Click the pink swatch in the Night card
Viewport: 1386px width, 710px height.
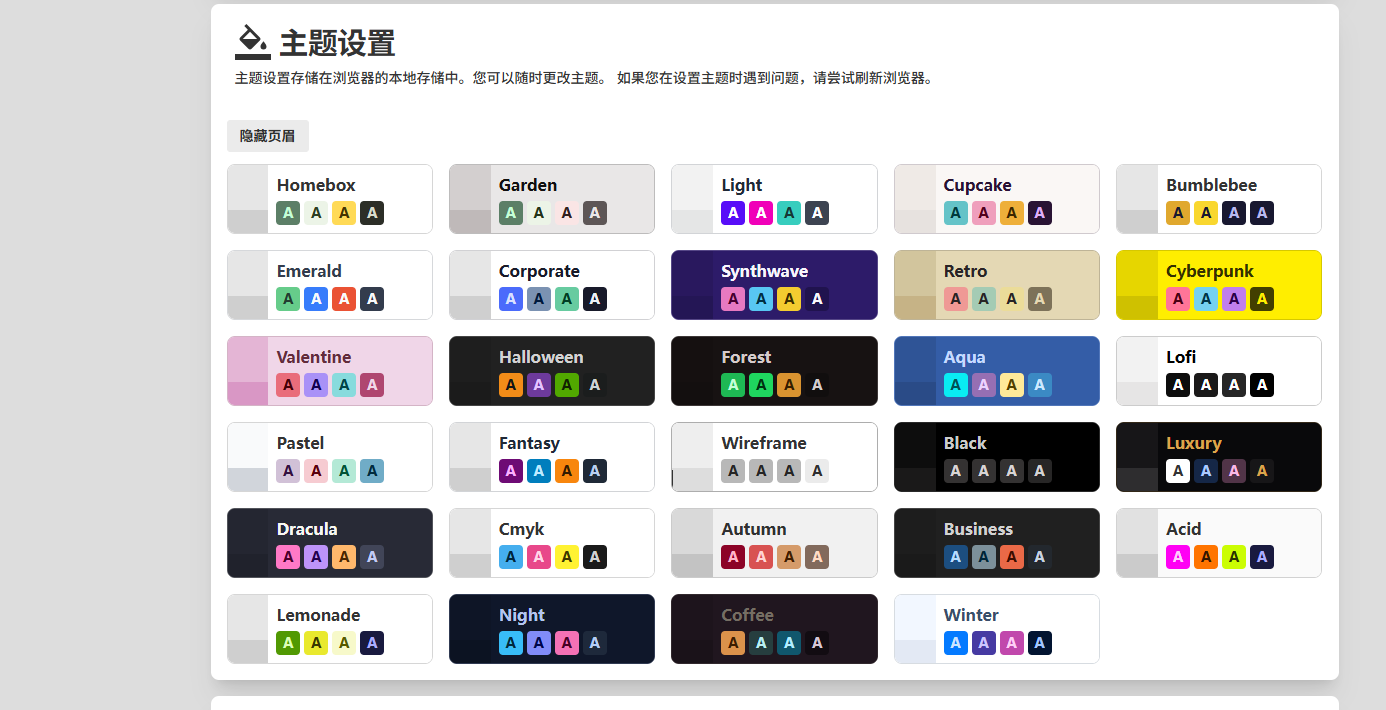[x=566, y=643]
